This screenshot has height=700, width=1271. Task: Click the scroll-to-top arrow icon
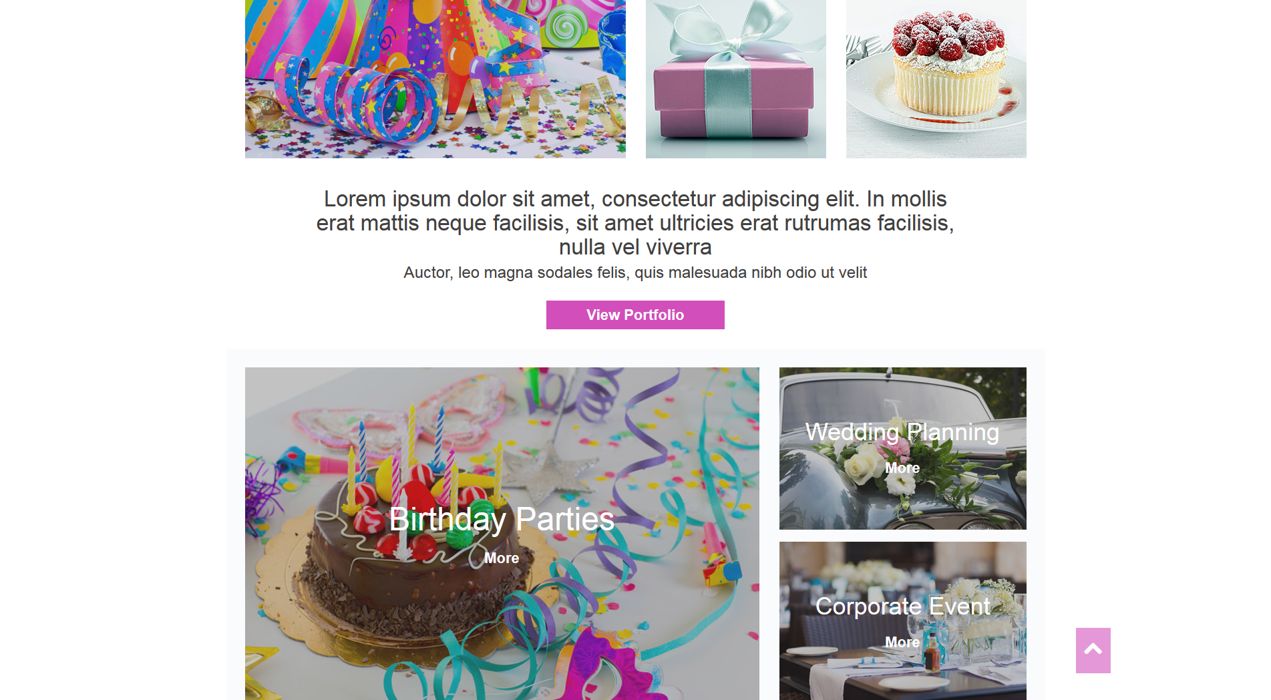pos(1093,650)
